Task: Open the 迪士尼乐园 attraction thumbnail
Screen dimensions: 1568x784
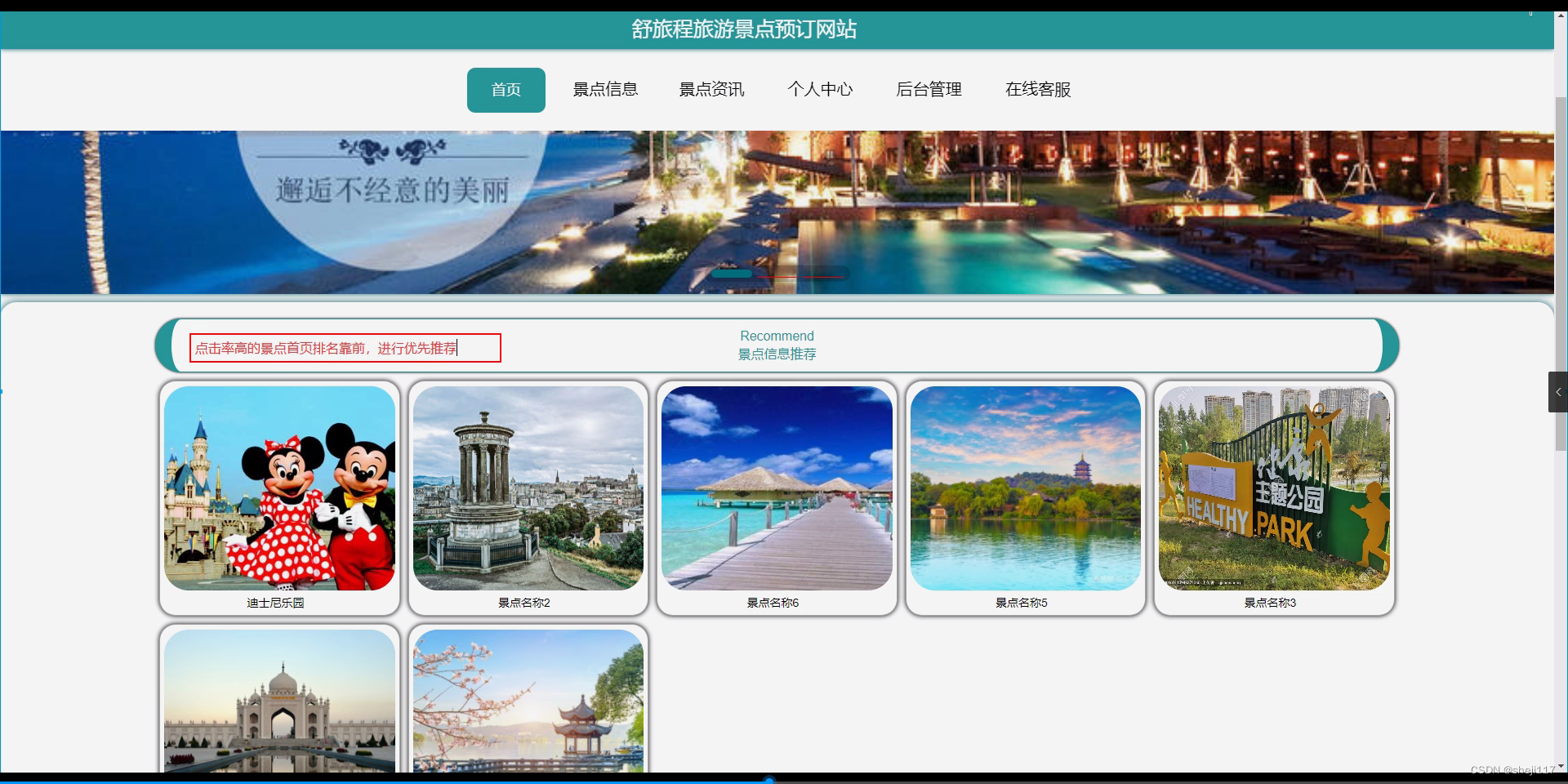Action: (279, 488)
